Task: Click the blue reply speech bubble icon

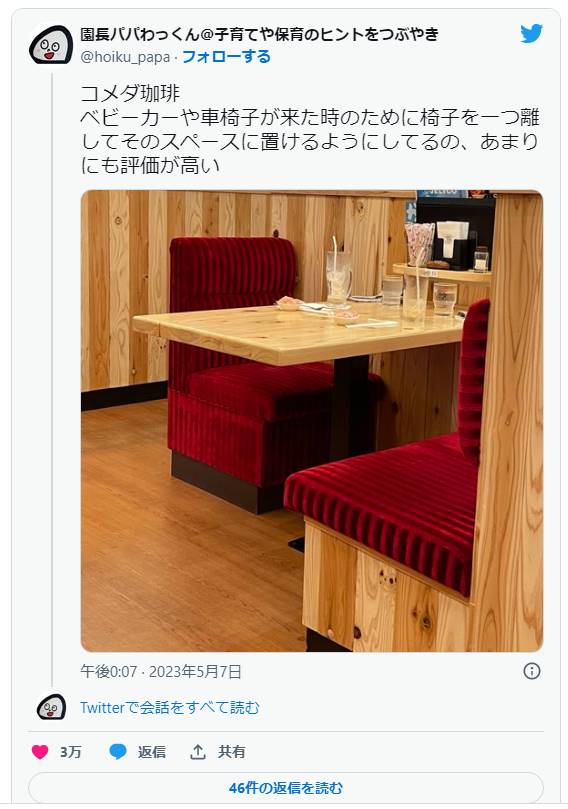Action: (x=118, y=752)
